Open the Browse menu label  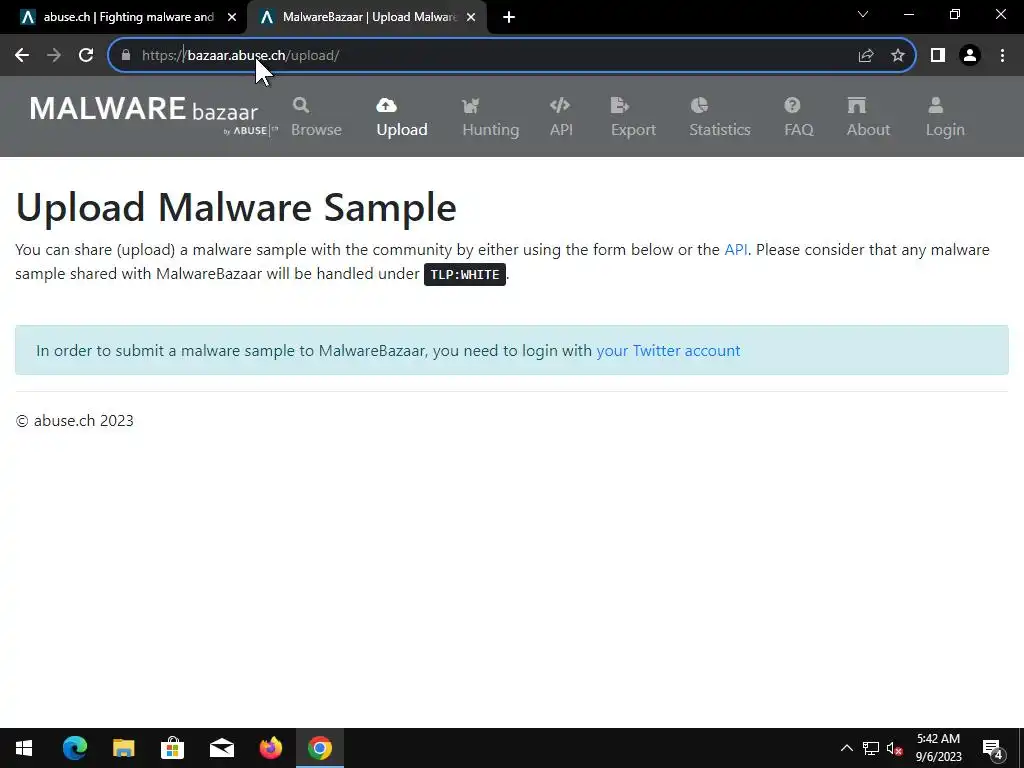pyautogui.click(x=316, y=129)
